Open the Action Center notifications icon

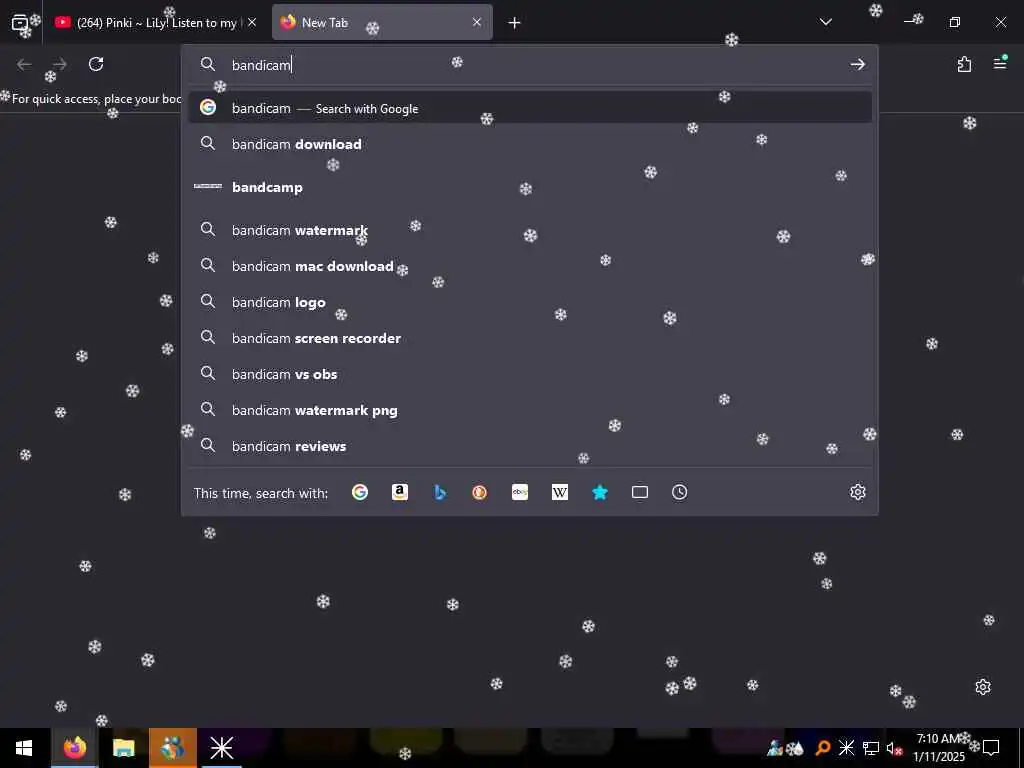click(991, 748)
